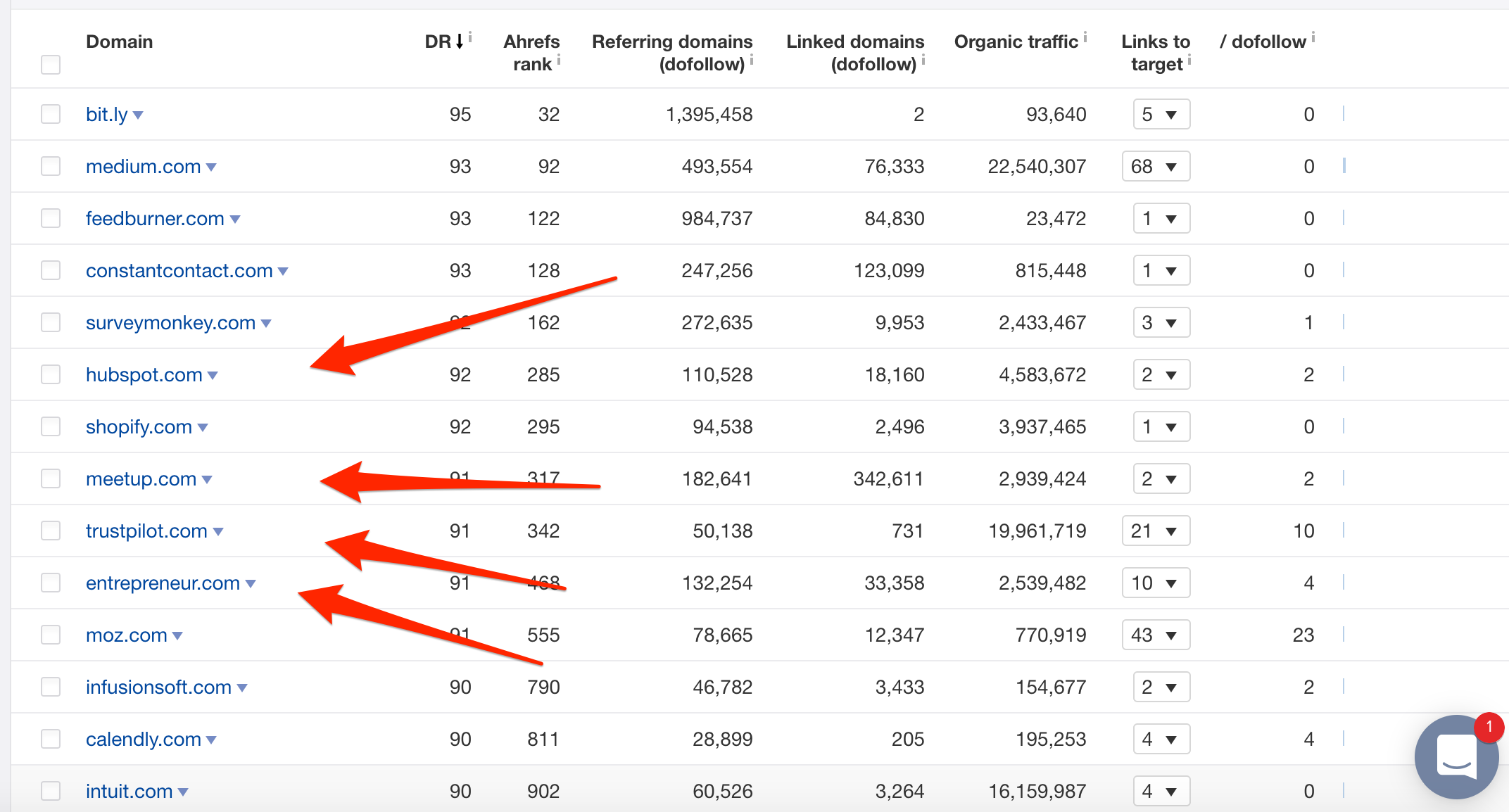Toggle the select-all checkbox in header
The image size is (1509, 812).
point(51,64)
